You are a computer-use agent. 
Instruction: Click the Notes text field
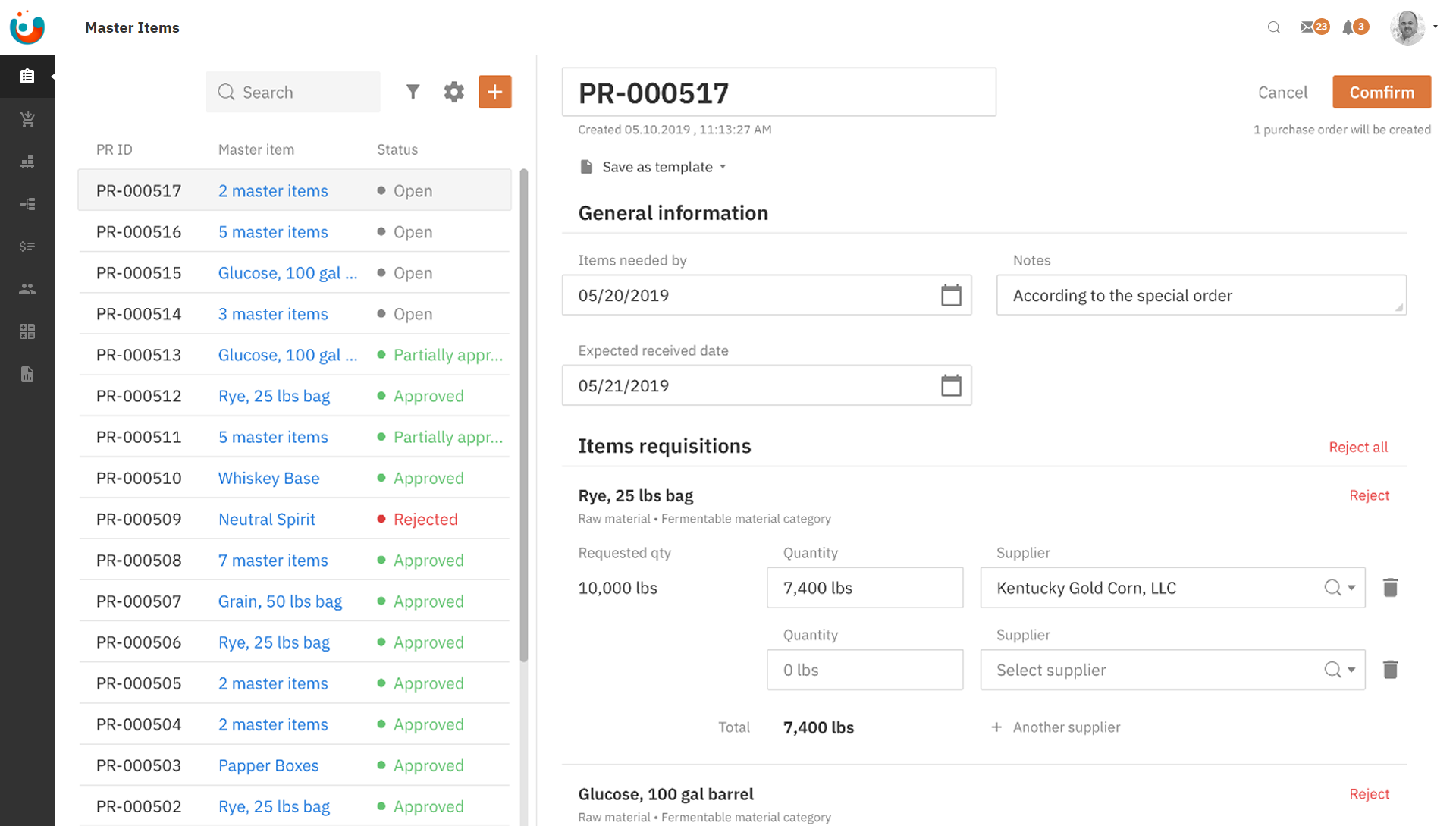[1200, 295]
